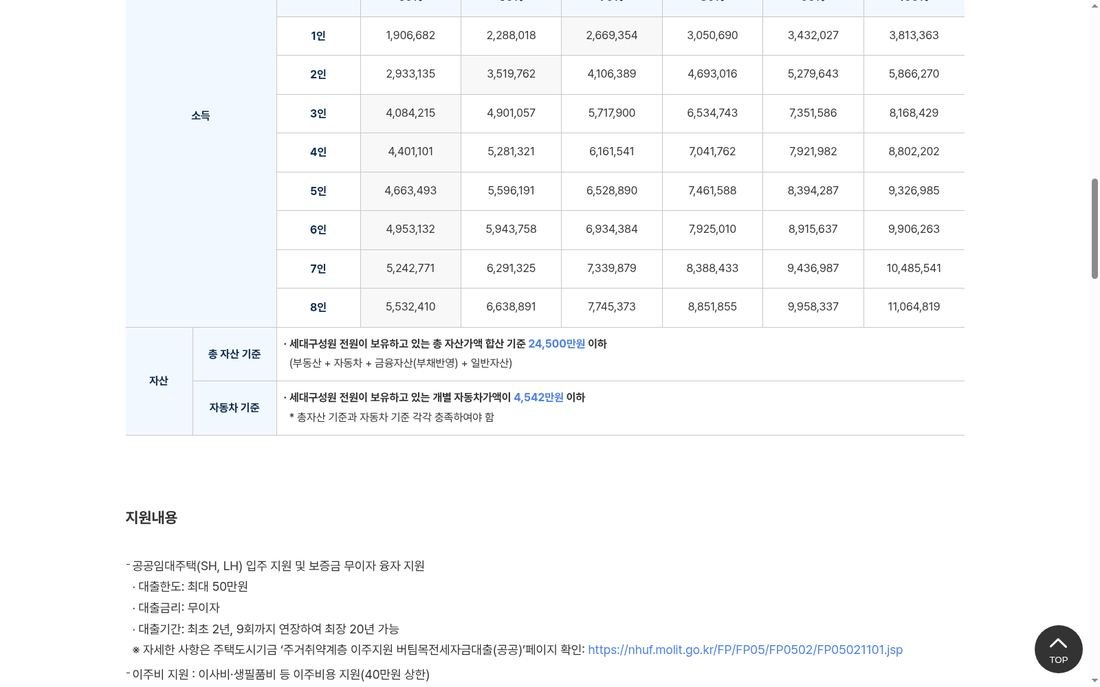This screenshot has width=1100, height=687.
Task: Select the 8인 row header
Action: click(x=318, y=307)
